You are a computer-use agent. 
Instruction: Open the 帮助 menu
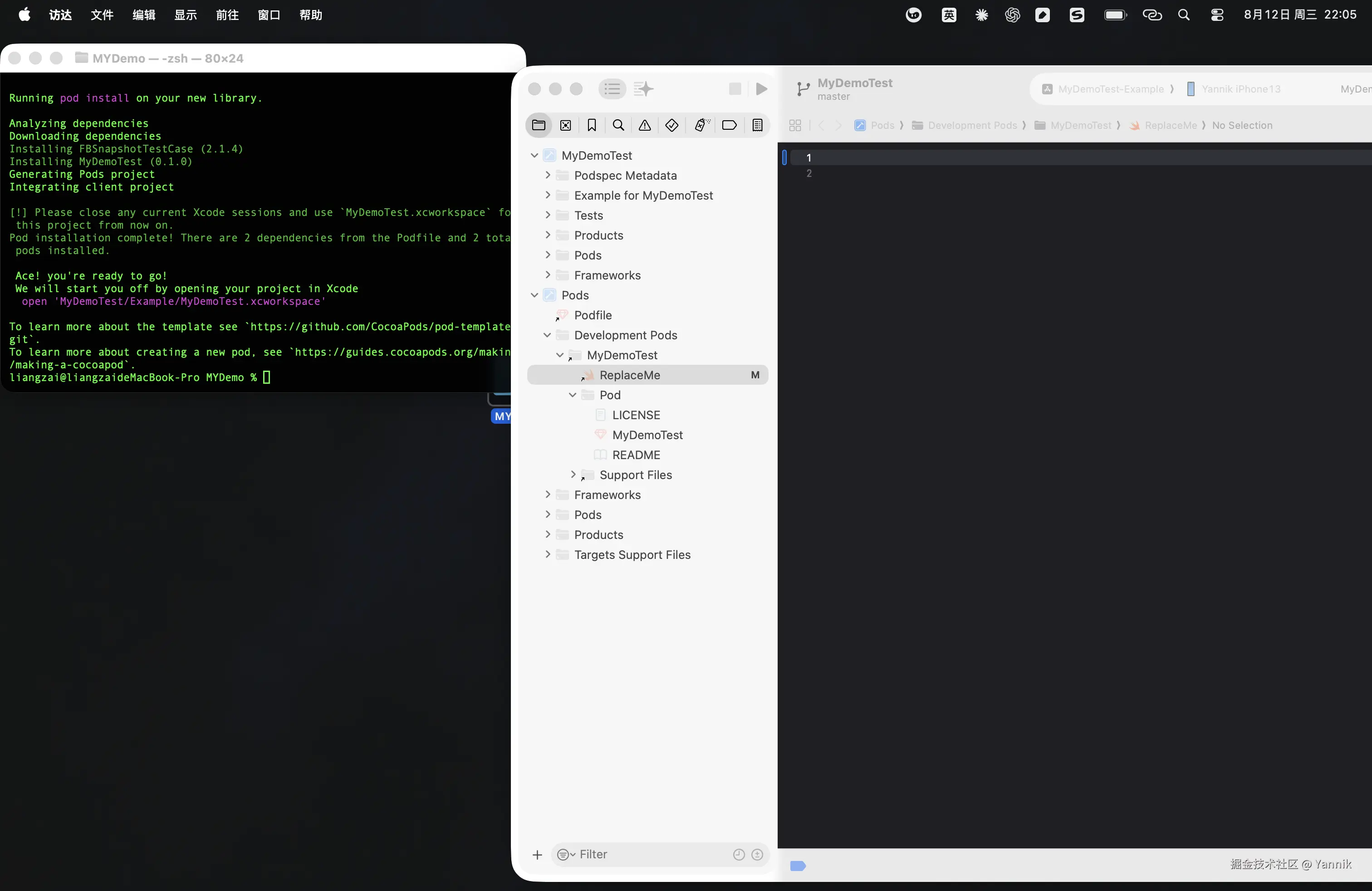pos(311,15)
